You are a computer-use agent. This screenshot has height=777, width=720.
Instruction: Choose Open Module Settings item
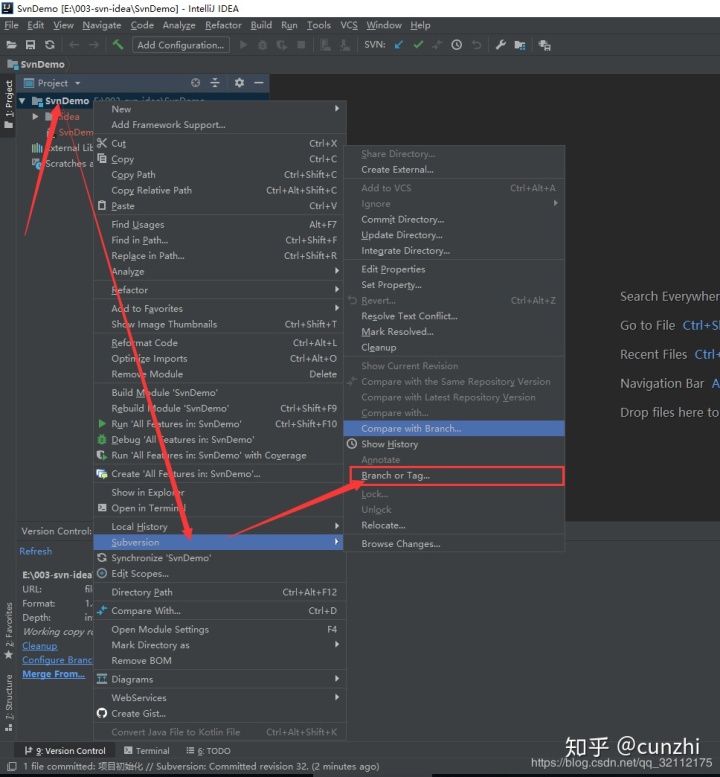click(220, 629)
